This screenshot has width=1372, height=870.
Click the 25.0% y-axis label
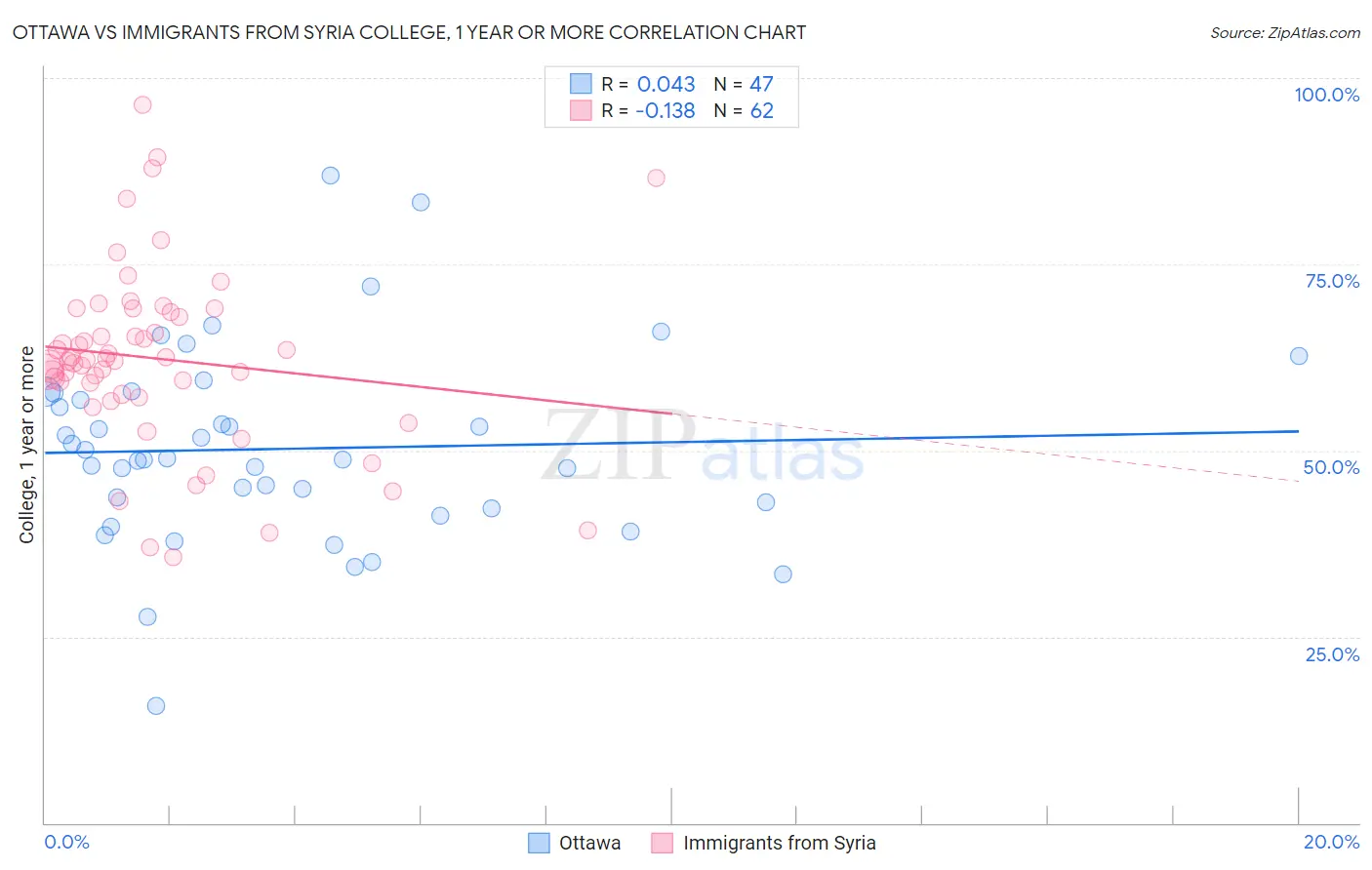tap(1332, 654)
